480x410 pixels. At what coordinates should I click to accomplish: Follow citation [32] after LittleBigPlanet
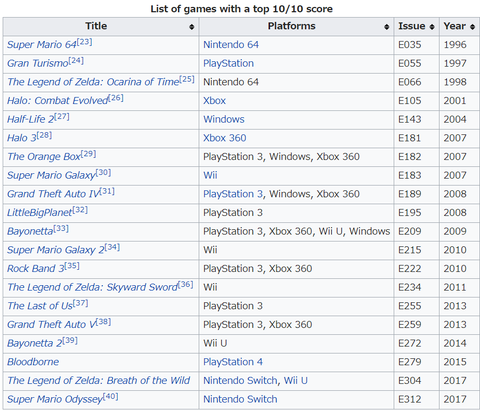pyautogui.click(x=80, y=210)
